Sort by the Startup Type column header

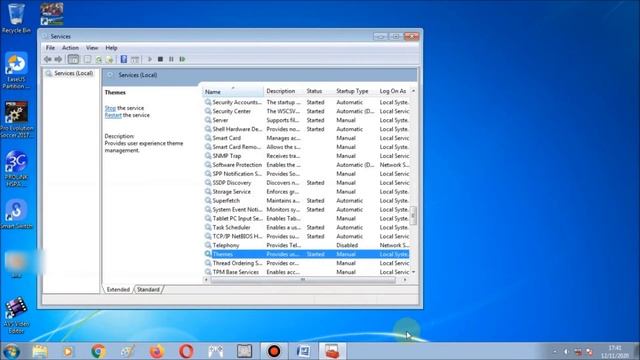[x=355, y=91]
